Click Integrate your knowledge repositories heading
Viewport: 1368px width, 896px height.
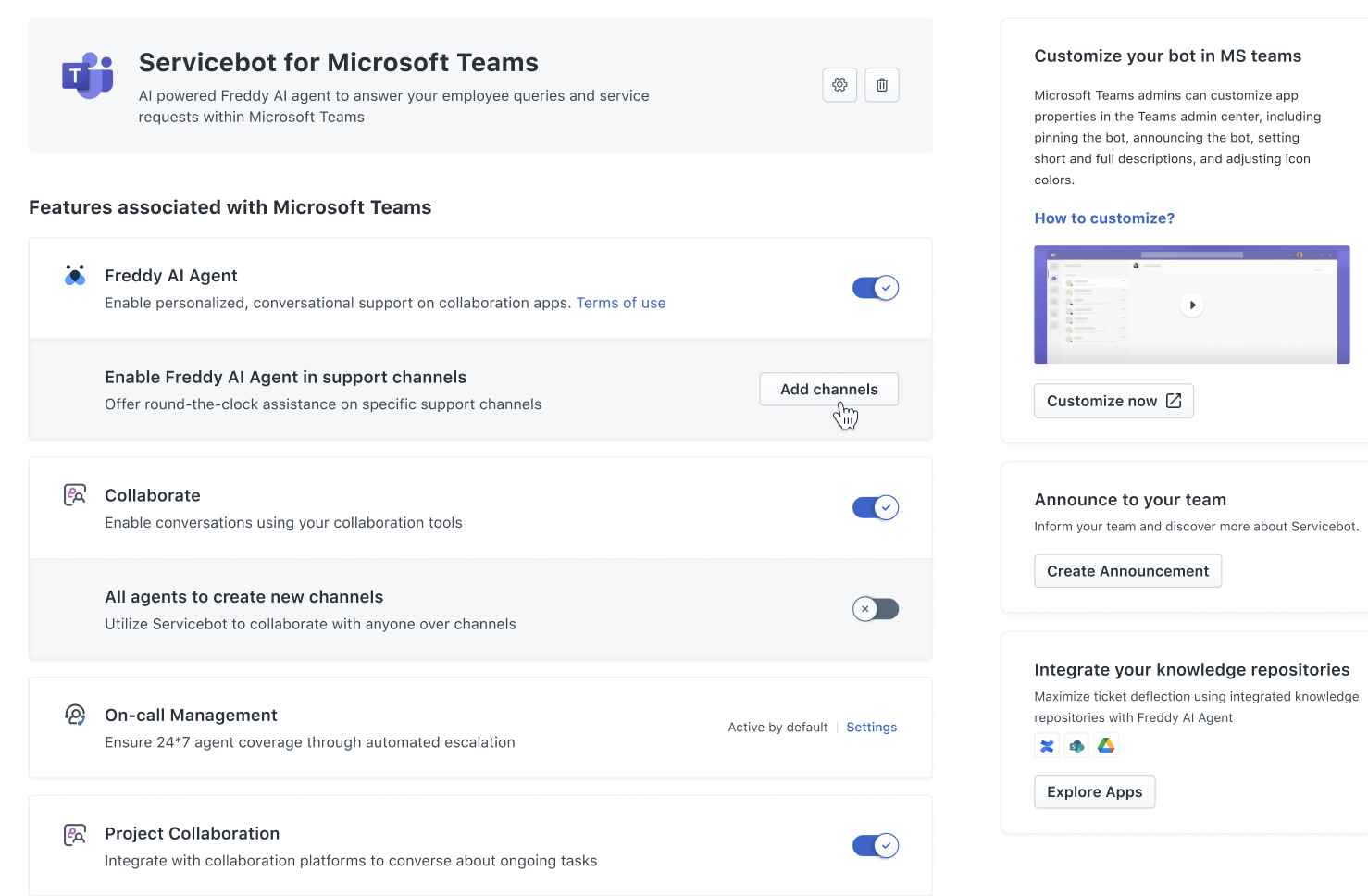click(x=1192, y=670)
